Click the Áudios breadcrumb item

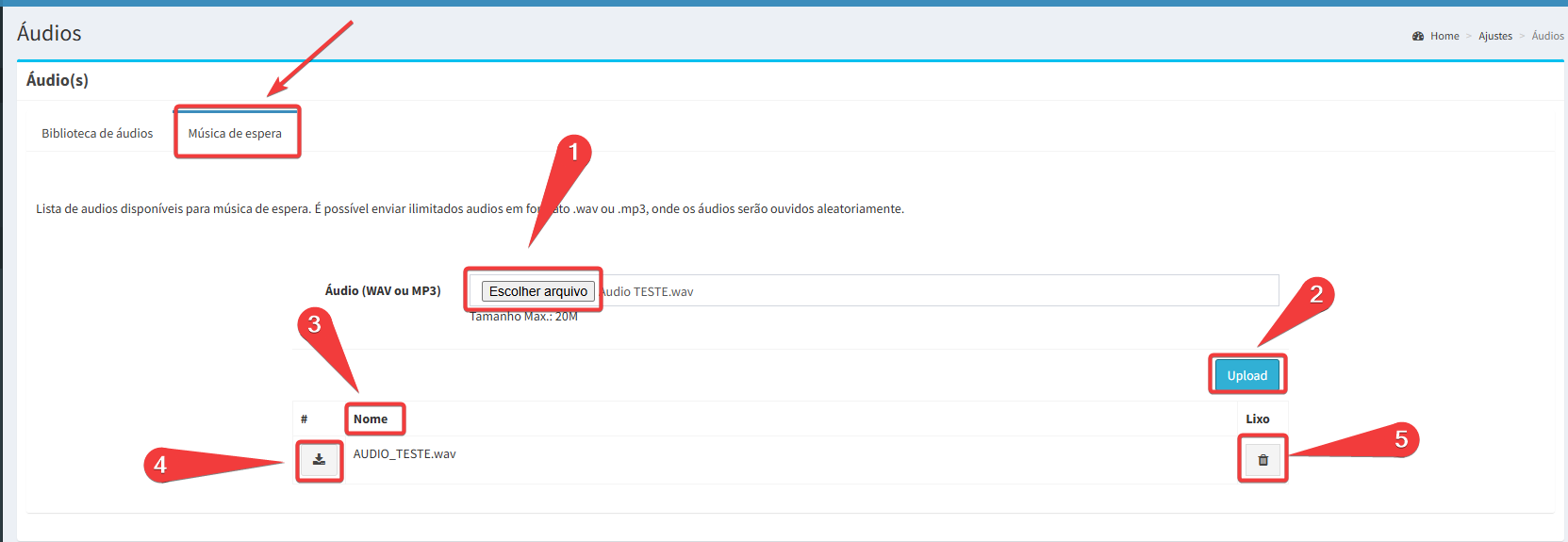[x=1547, y=36]
